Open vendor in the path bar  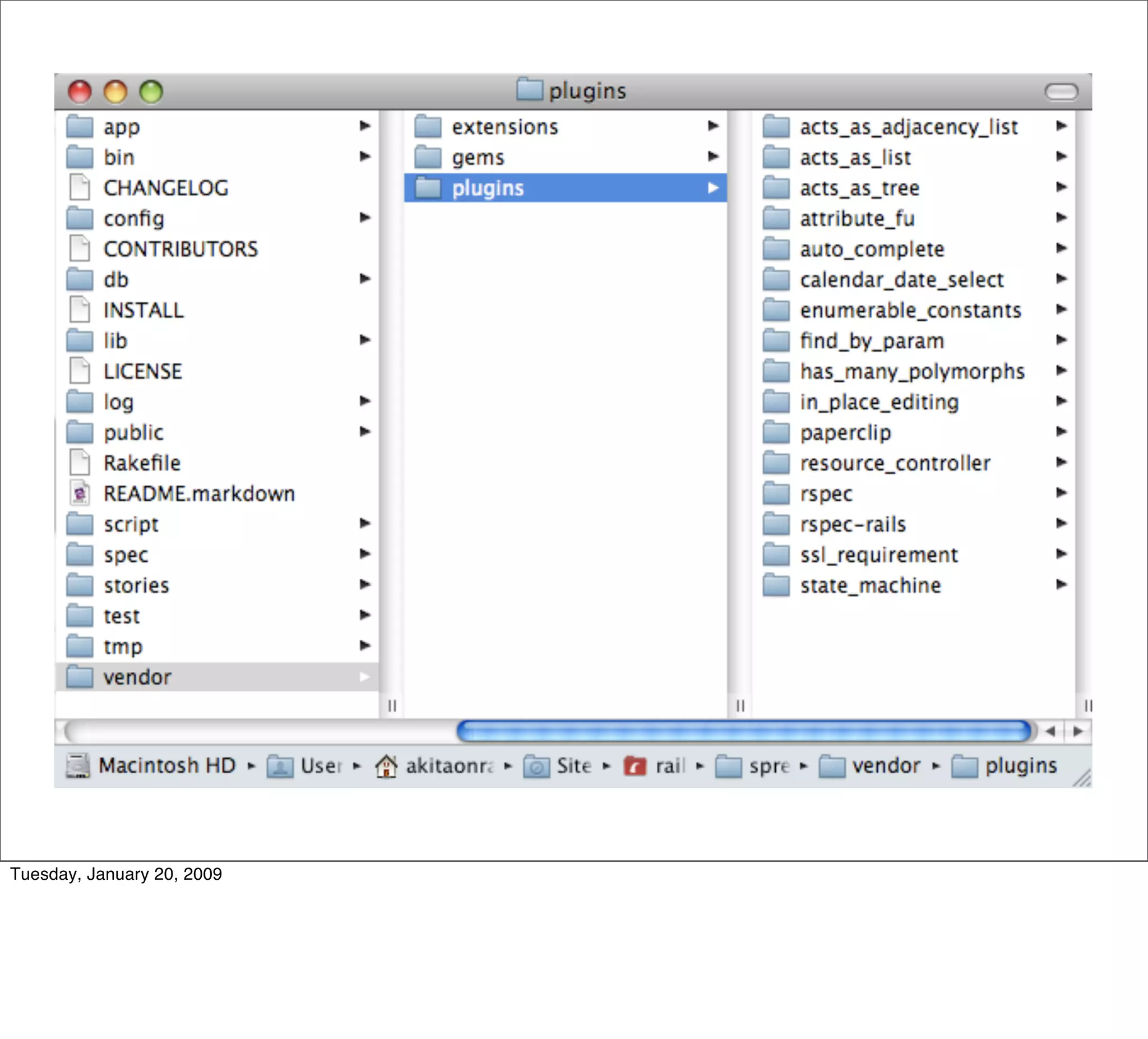coord(886,765)
